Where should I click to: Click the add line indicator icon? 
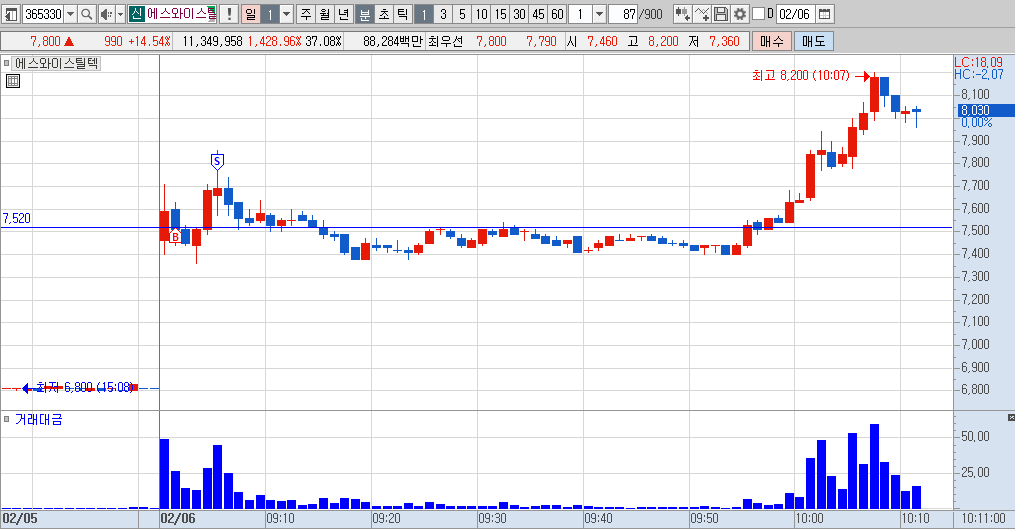click(702, 14)
